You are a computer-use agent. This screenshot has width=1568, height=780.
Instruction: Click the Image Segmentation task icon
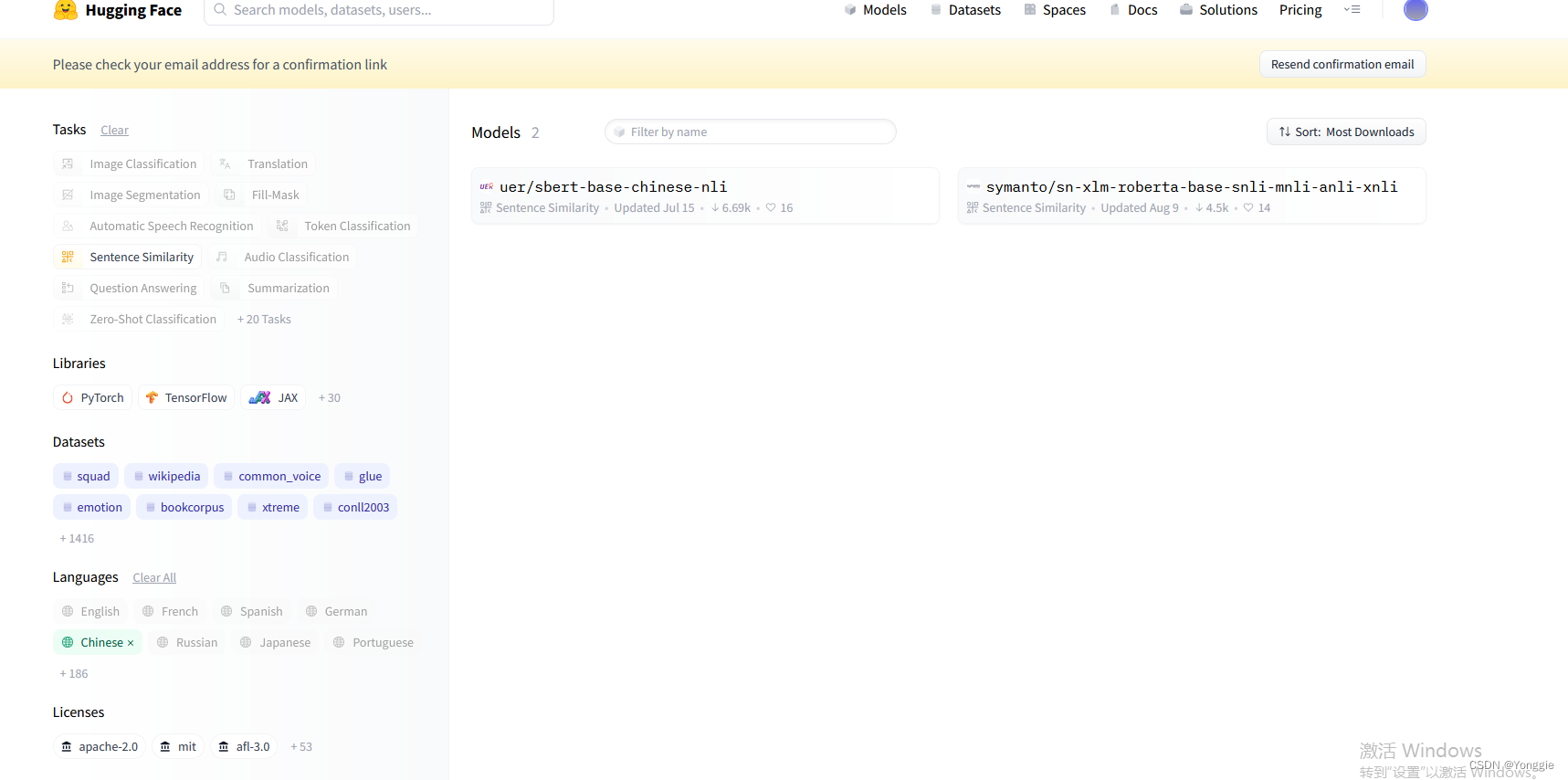(x=68, y=195)
